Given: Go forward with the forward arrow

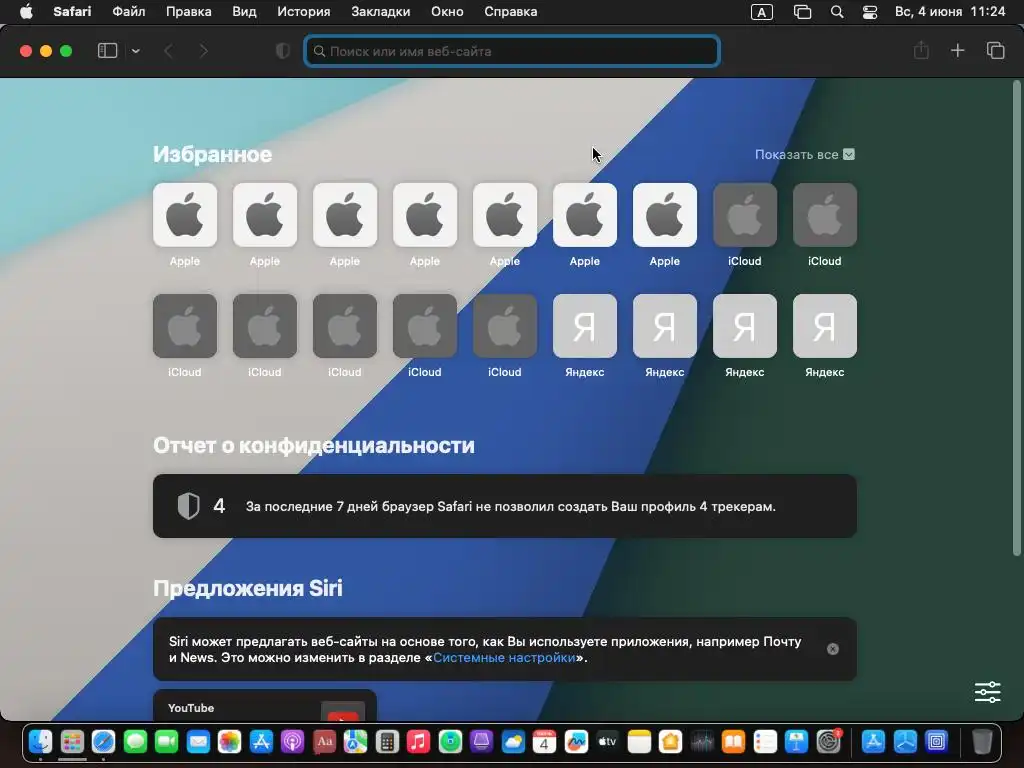Looking at the screenshot, I should (x=203, y=51).
